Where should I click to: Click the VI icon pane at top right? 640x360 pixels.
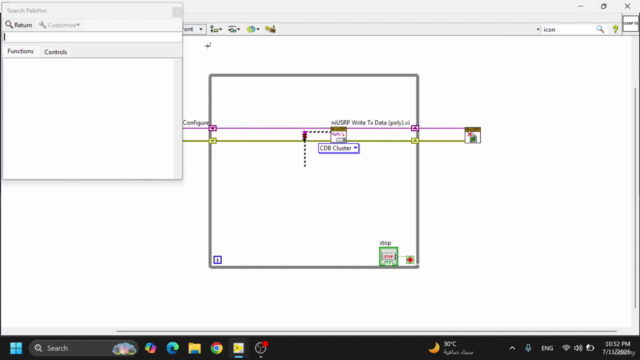(631, 24)
